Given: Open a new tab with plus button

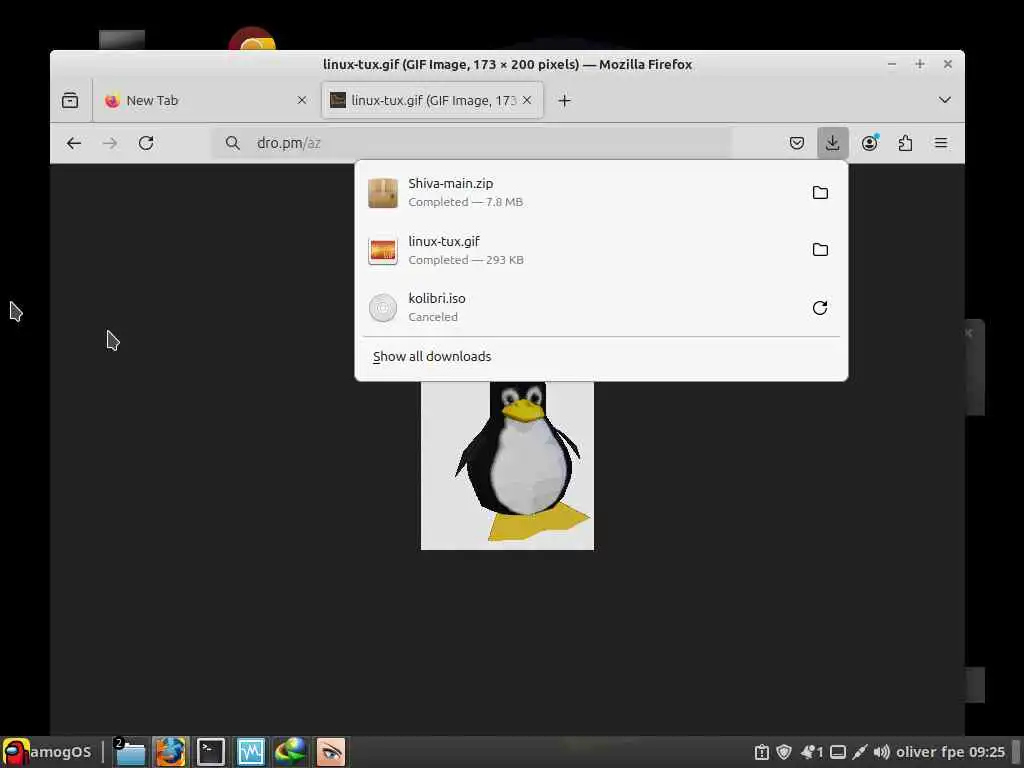Looking at the screenshot, I should coord(564,100).
